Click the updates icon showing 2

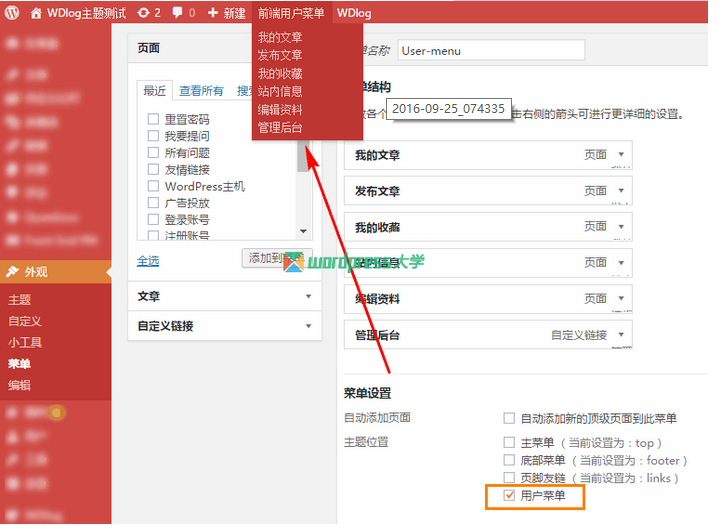click(144, 13)
